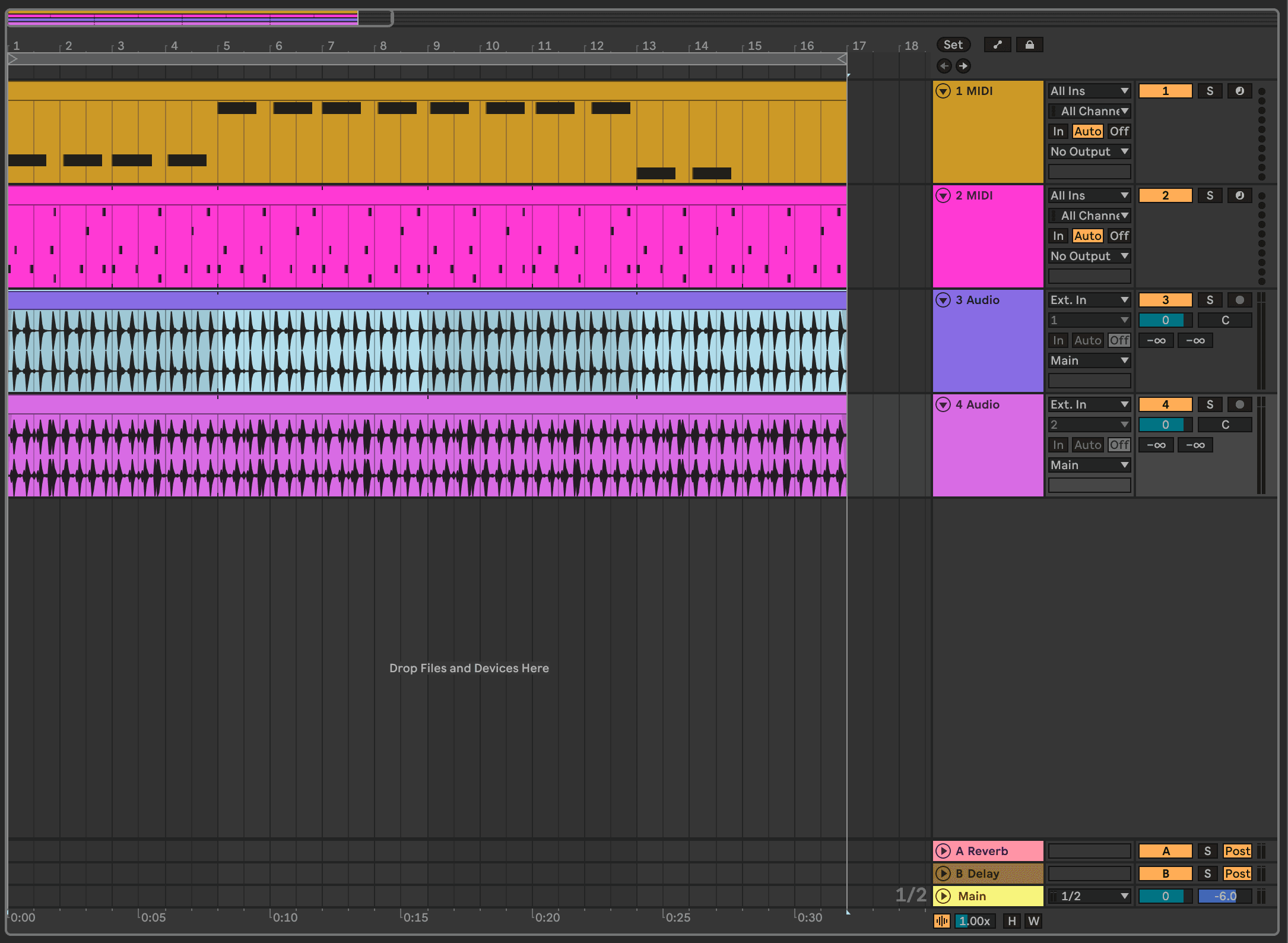Set 4 Audio monitoring to Auto
1288x943 pixels.
pyautogui.click(x=1087, y=445)
